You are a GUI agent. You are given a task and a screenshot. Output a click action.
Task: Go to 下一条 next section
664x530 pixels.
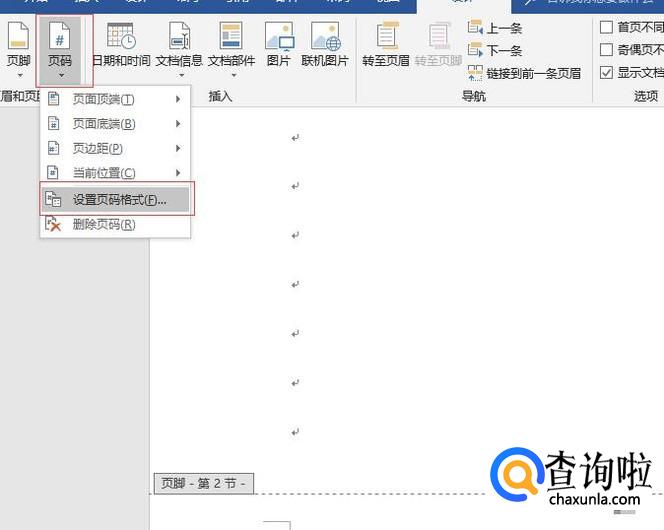[x=495, y=50]
